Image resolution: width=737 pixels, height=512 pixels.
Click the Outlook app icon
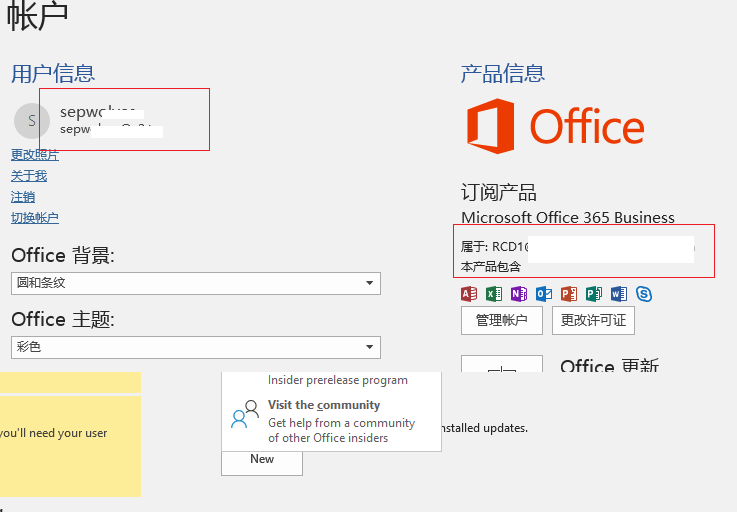click(x=544, y=294)
